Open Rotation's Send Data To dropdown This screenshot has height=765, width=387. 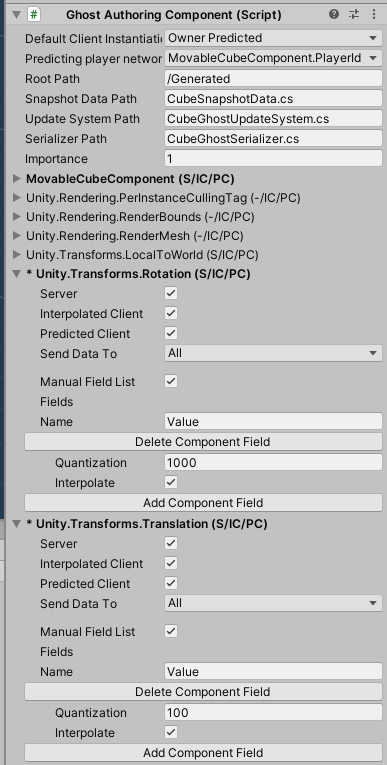coord(273,353)
